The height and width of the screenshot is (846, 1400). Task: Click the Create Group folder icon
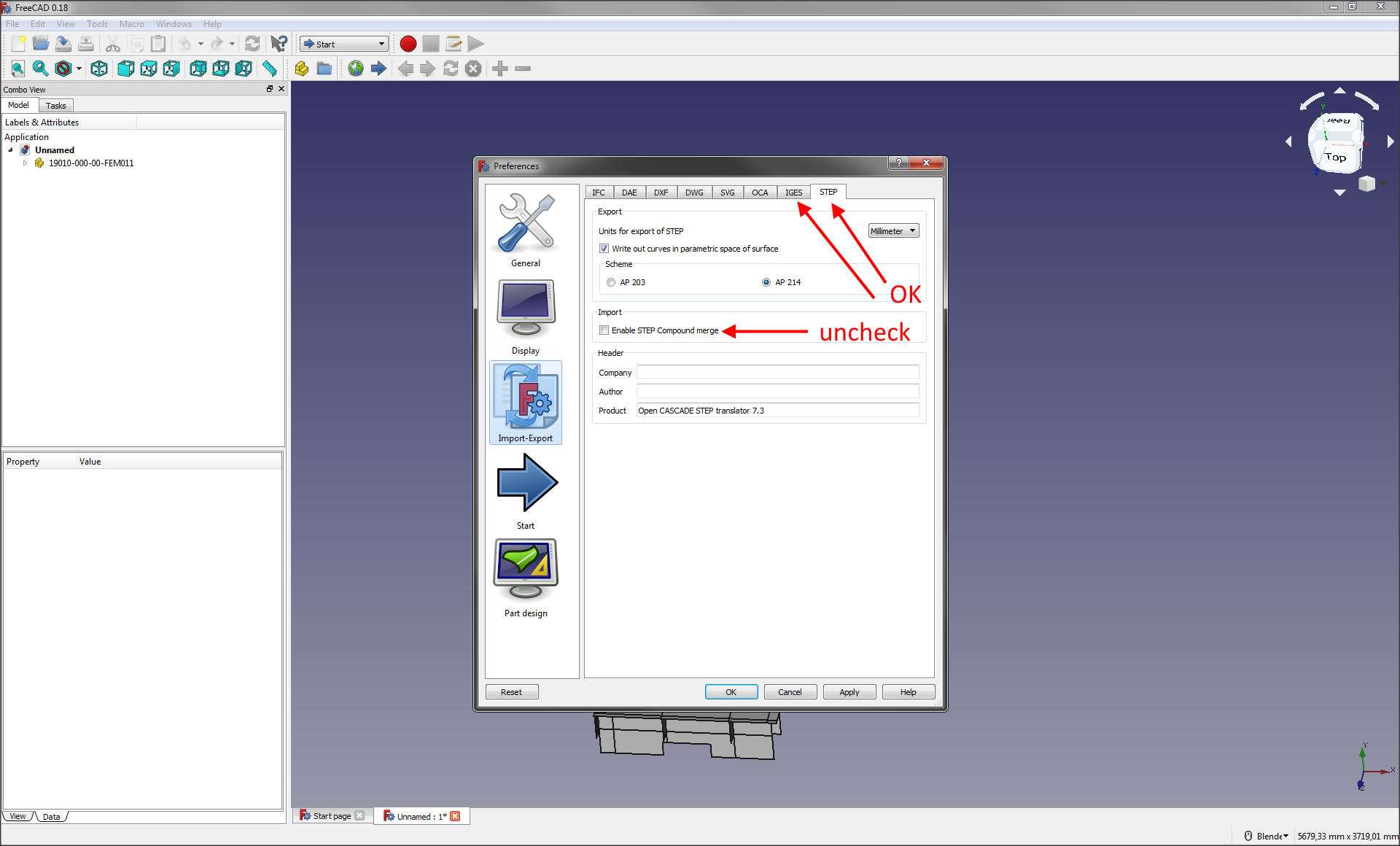pyautogui.click(x=324, y=69)
